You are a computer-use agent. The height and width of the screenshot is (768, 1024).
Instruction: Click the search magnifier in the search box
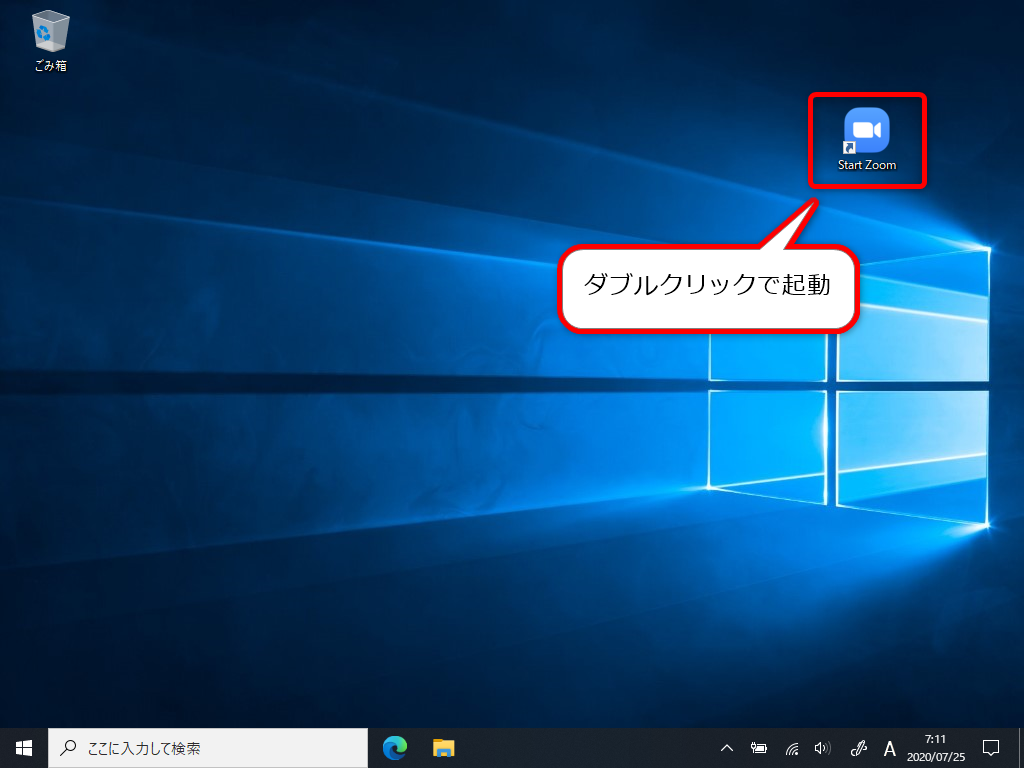pyautogui.click(x=68, y=747)
